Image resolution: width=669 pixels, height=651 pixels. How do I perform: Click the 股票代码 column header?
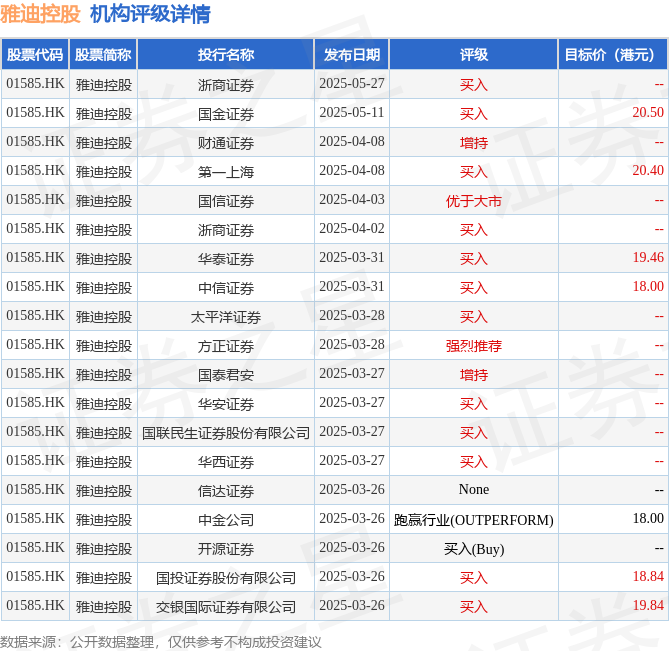pyautogui.click(x=35, y=55)
